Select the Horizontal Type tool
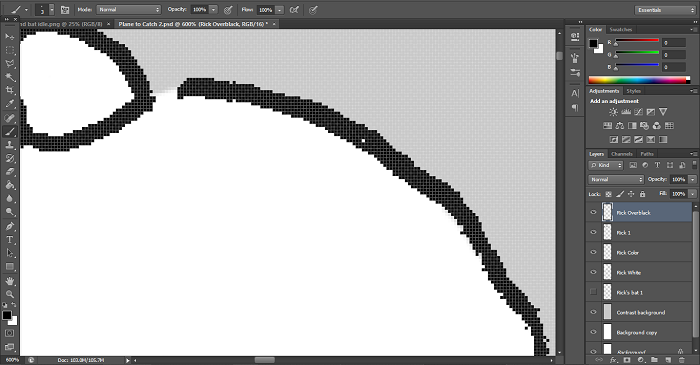 pyautogui.click(x=9, y=240)
